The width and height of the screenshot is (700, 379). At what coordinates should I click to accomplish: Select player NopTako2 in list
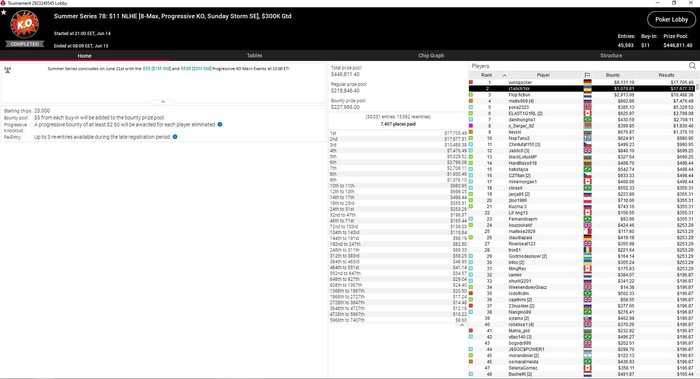(x=519, y=138)
